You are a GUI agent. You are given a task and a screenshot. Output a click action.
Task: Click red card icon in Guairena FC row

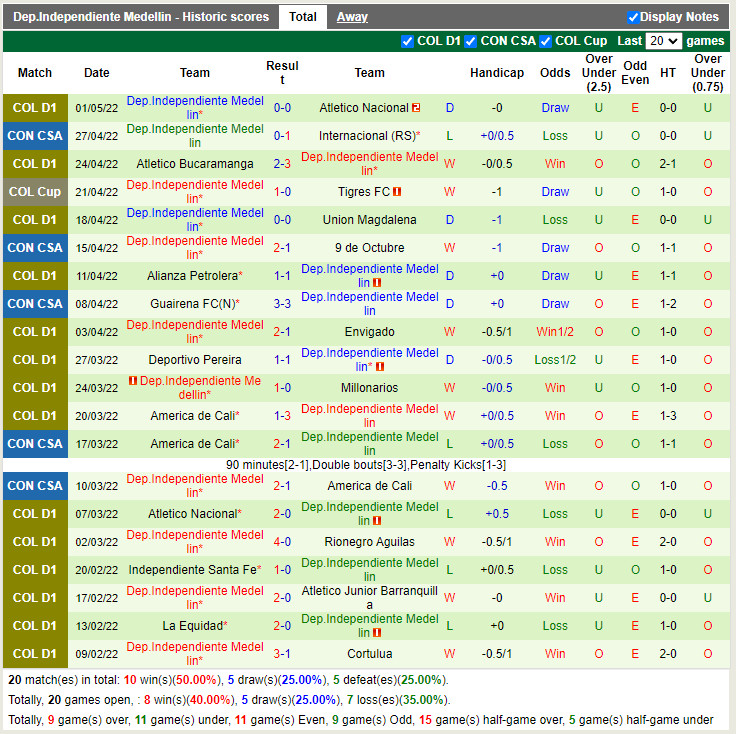click(377, 311)
